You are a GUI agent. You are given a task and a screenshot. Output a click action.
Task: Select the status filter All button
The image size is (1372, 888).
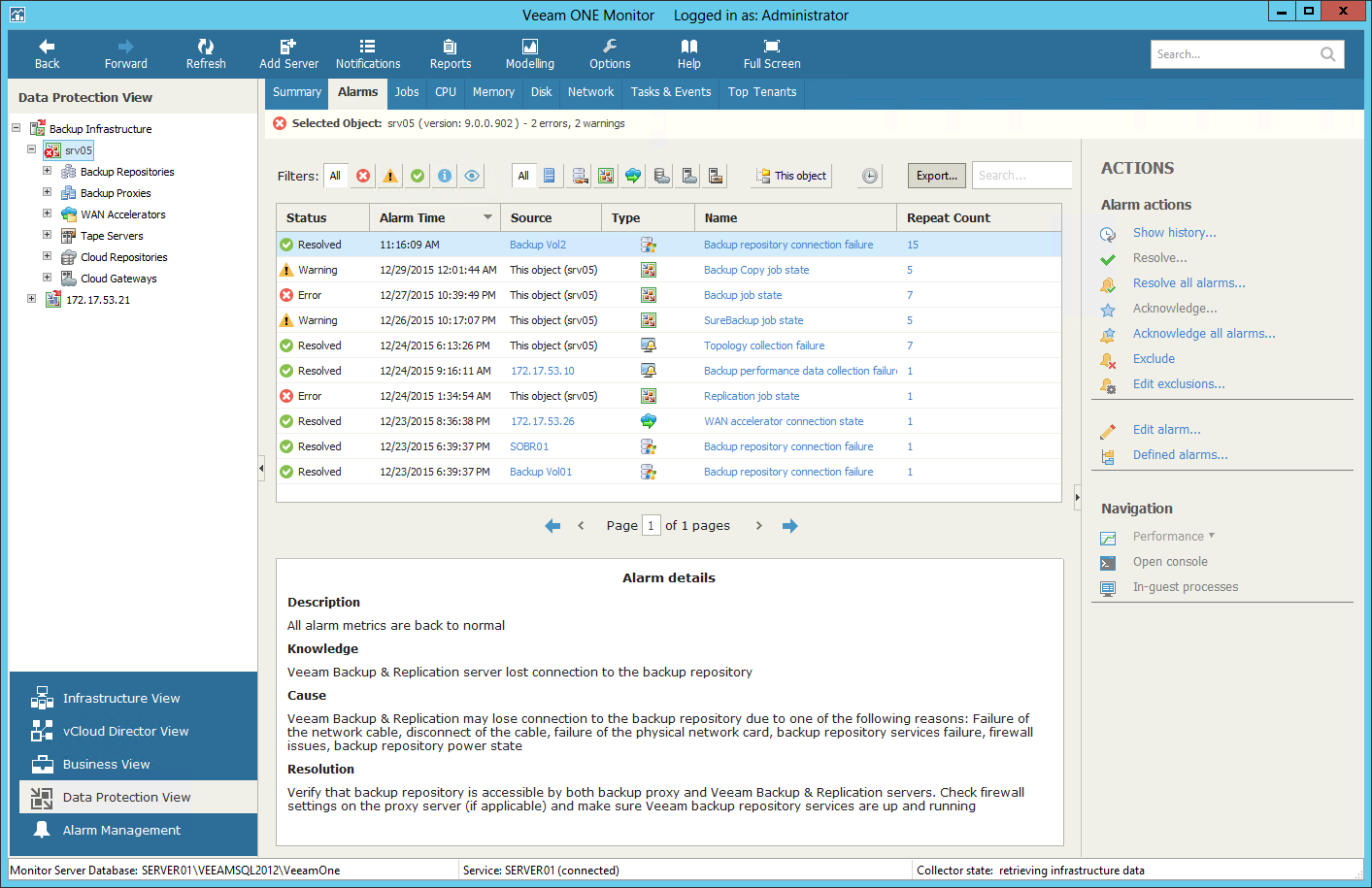[x=335, y=176]
